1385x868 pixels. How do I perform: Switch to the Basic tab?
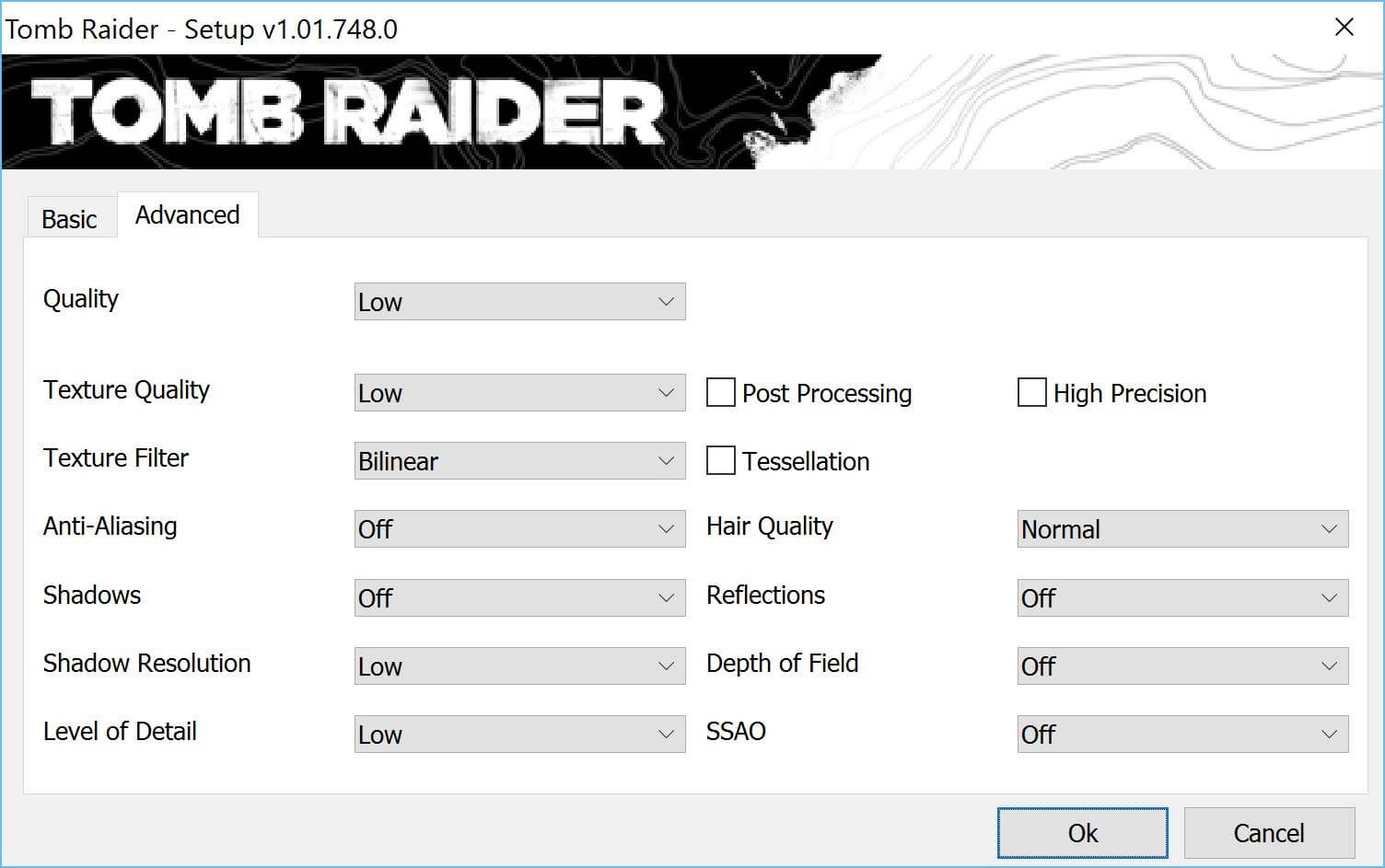pyautogui.click(x=69, y=219)
